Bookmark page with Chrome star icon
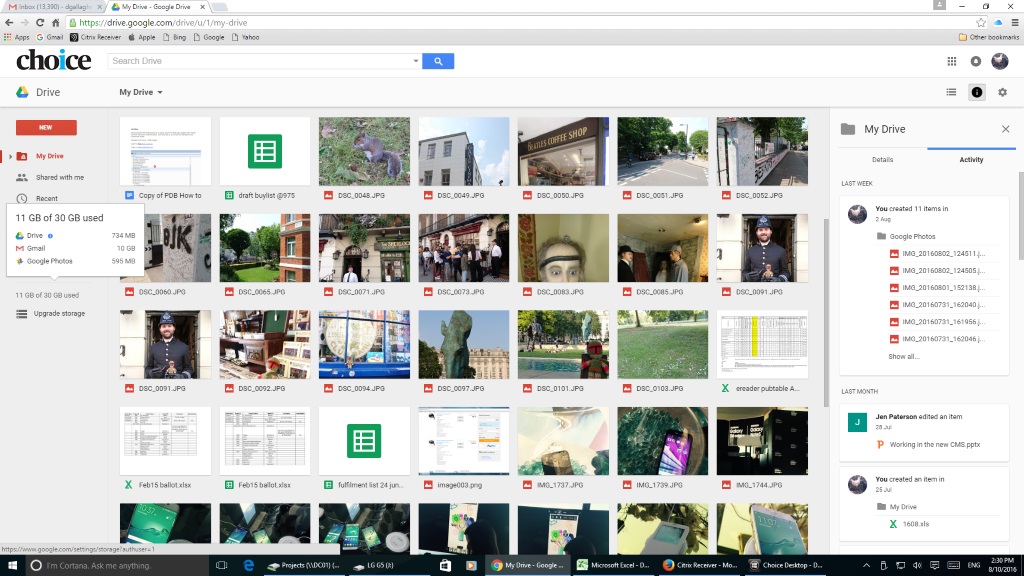1024x576 pixels. 981,22
